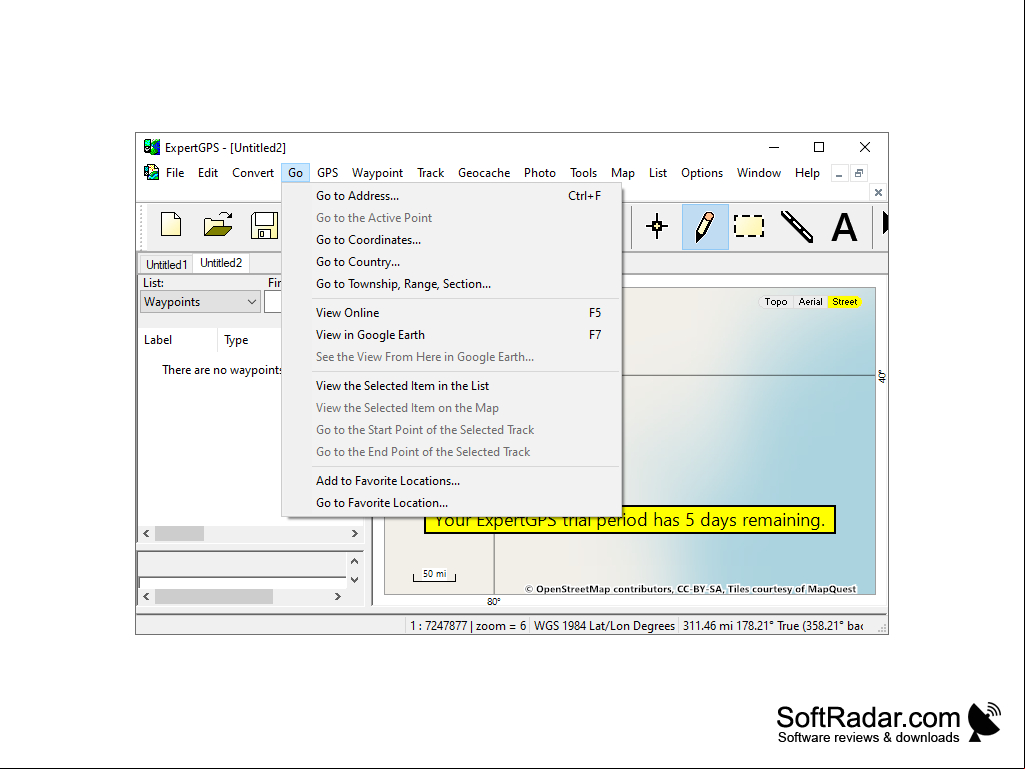Open the Map menu

622,173
